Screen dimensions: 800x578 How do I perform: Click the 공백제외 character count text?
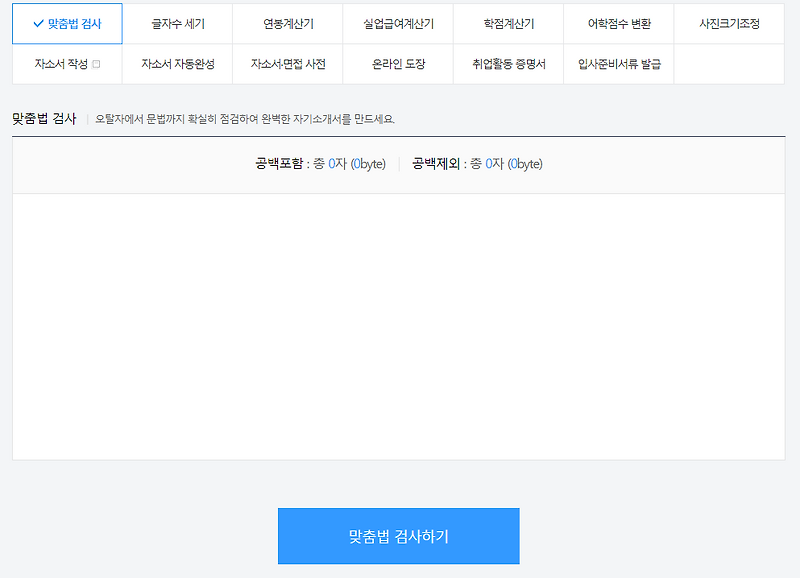pos(477,164)
